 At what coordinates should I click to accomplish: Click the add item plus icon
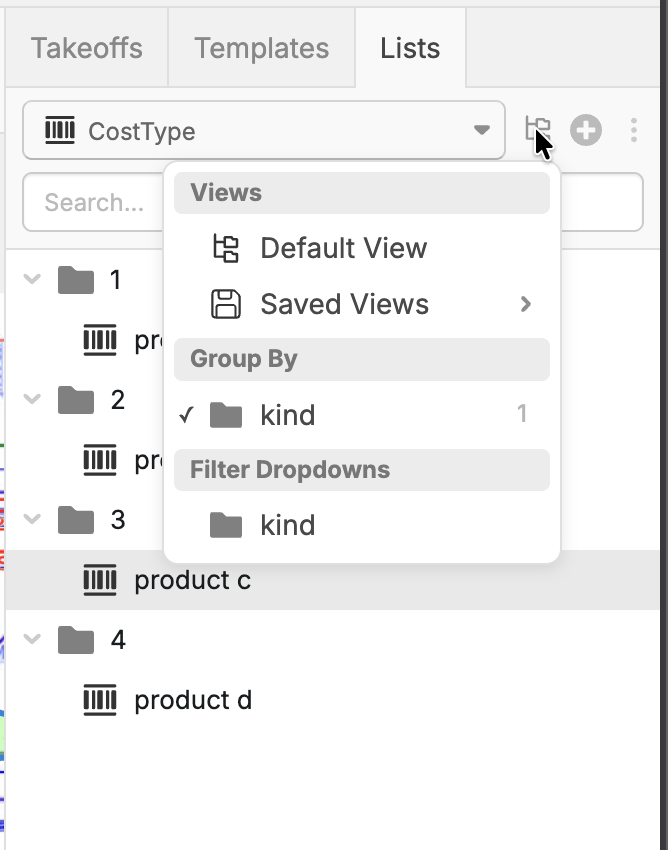tap(586, 130)
